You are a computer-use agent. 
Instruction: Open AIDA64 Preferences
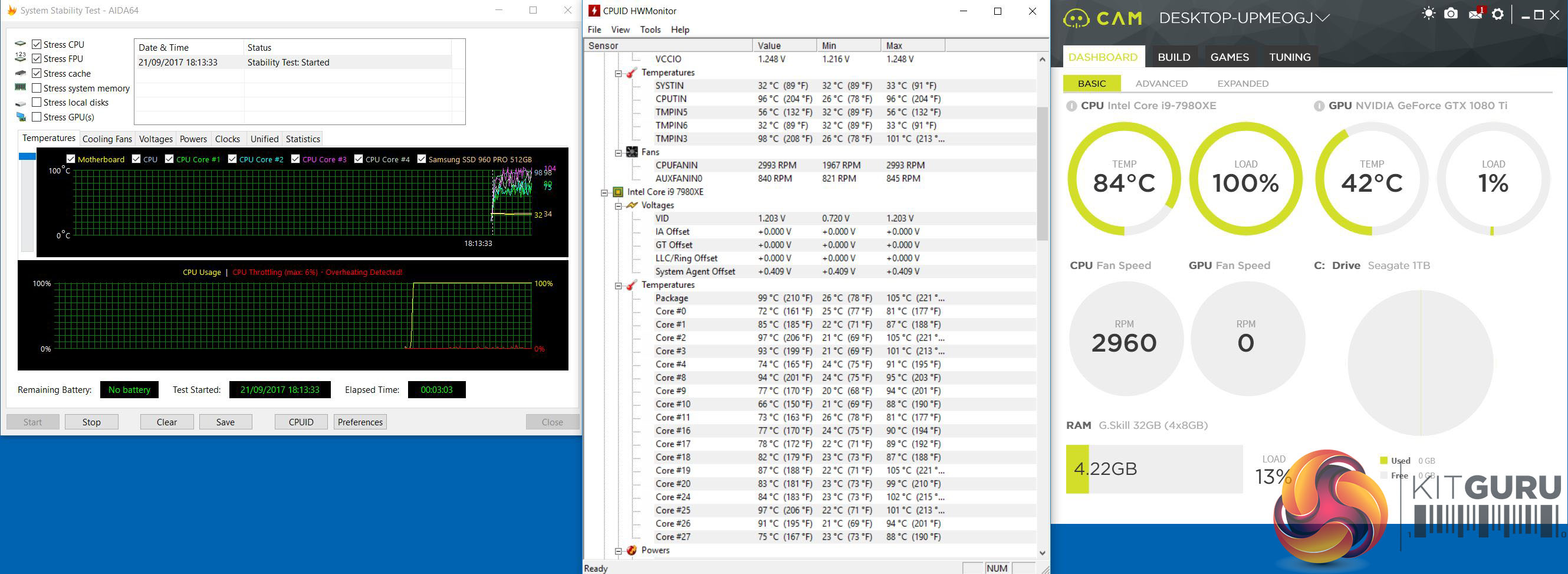[360, 422]
